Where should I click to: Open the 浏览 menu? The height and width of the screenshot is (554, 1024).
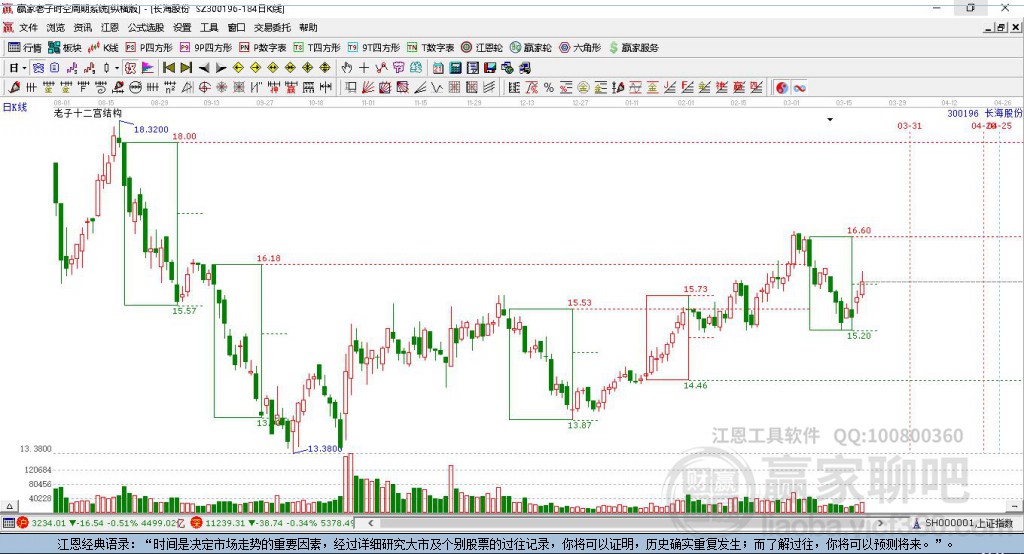coord(56,27)
